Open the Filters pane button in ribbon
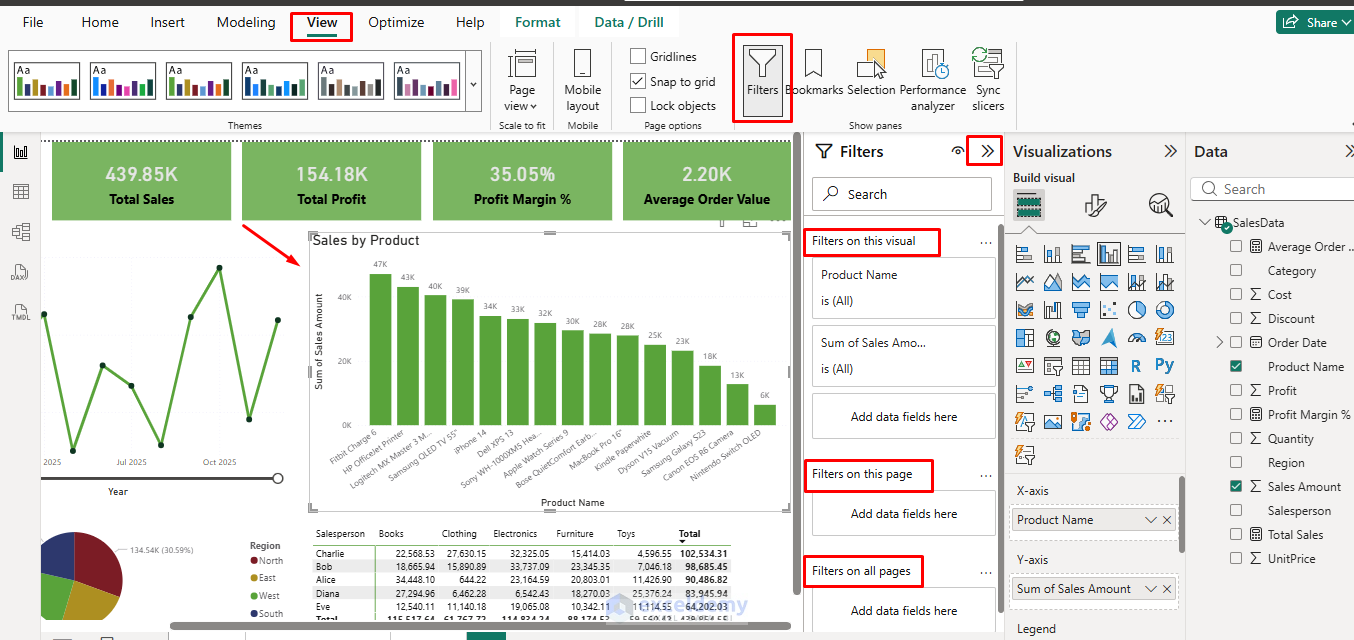The image size is (1354, 640). pyautogui.click(x=762, y=78)
